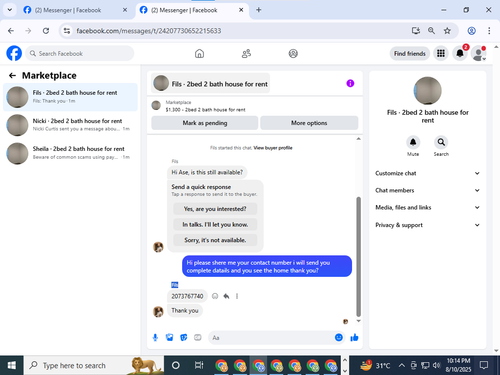Open Chrome tab search dropdown arrow
Image resolution: width=500 pixels, height=375 pixels.
tap(10, 10)
